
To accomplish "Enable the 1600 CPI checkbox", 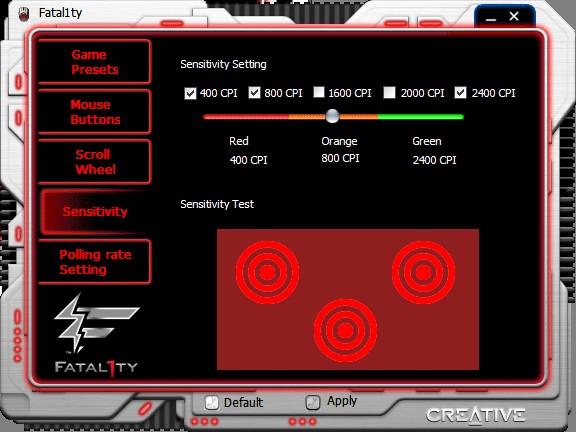I will pyautogui.click(x=319, y=92).
